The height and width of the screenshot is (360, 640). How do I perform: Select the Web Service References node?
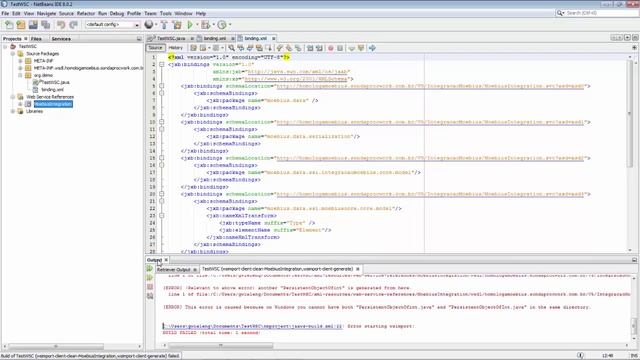(x=50, y=97)
